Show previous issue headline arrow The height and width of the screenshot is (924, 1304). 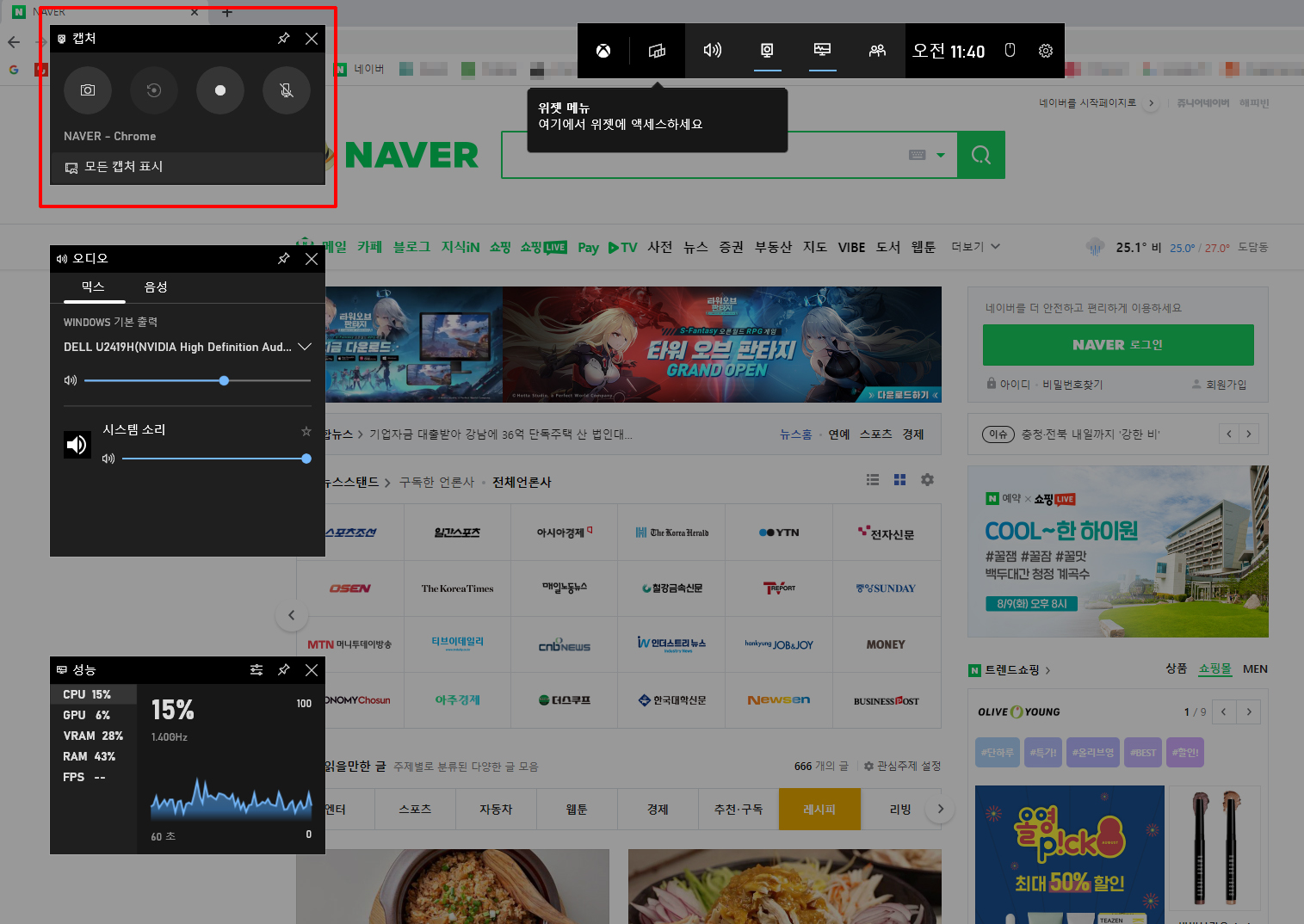1229,434
